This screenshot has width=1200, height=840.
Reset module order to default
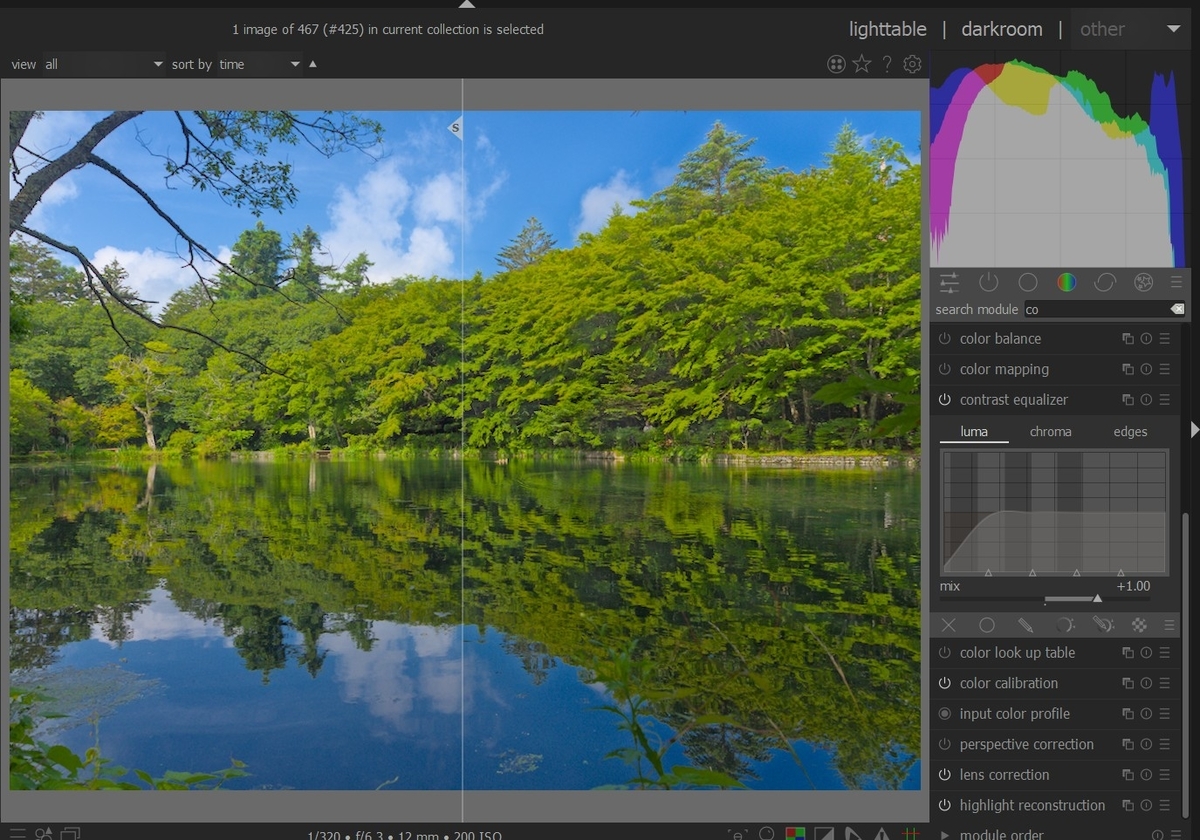pyautogui.click(x=1158, y=835)
